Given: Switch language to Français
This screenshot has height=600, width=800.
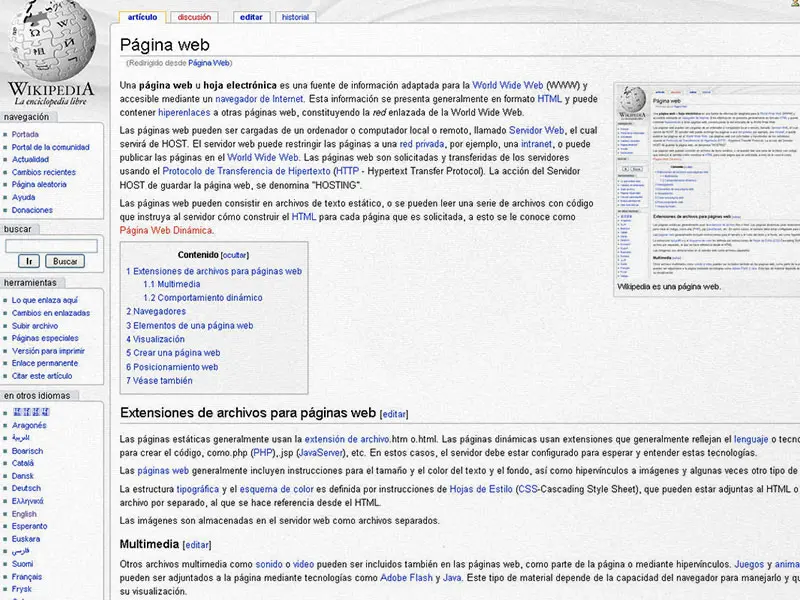Looking at the screenshot, I should pos(27,577).
